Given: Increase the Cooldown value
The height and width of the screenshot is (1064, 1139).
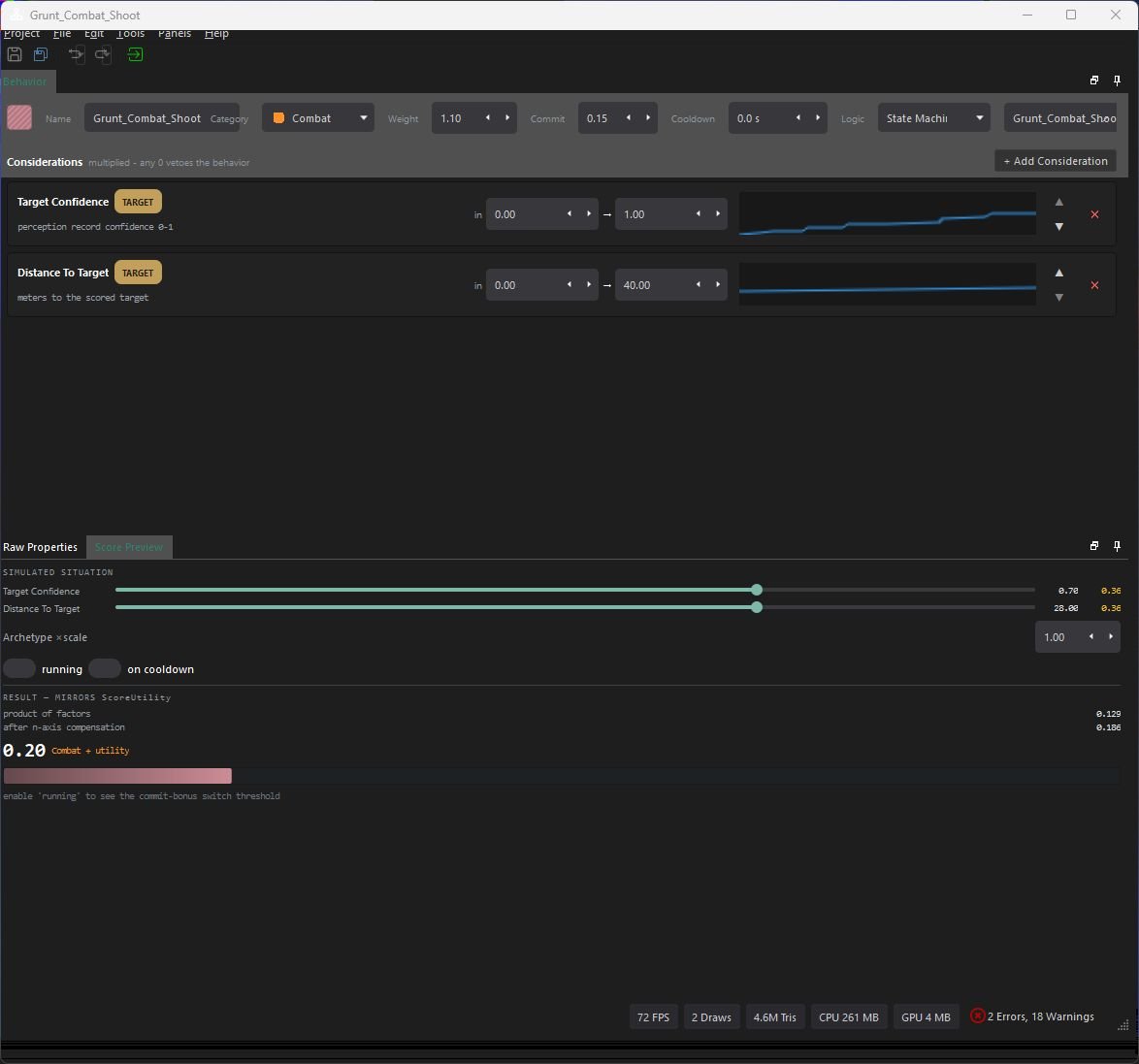Looking at the screenshot, I should pos(817,117).
